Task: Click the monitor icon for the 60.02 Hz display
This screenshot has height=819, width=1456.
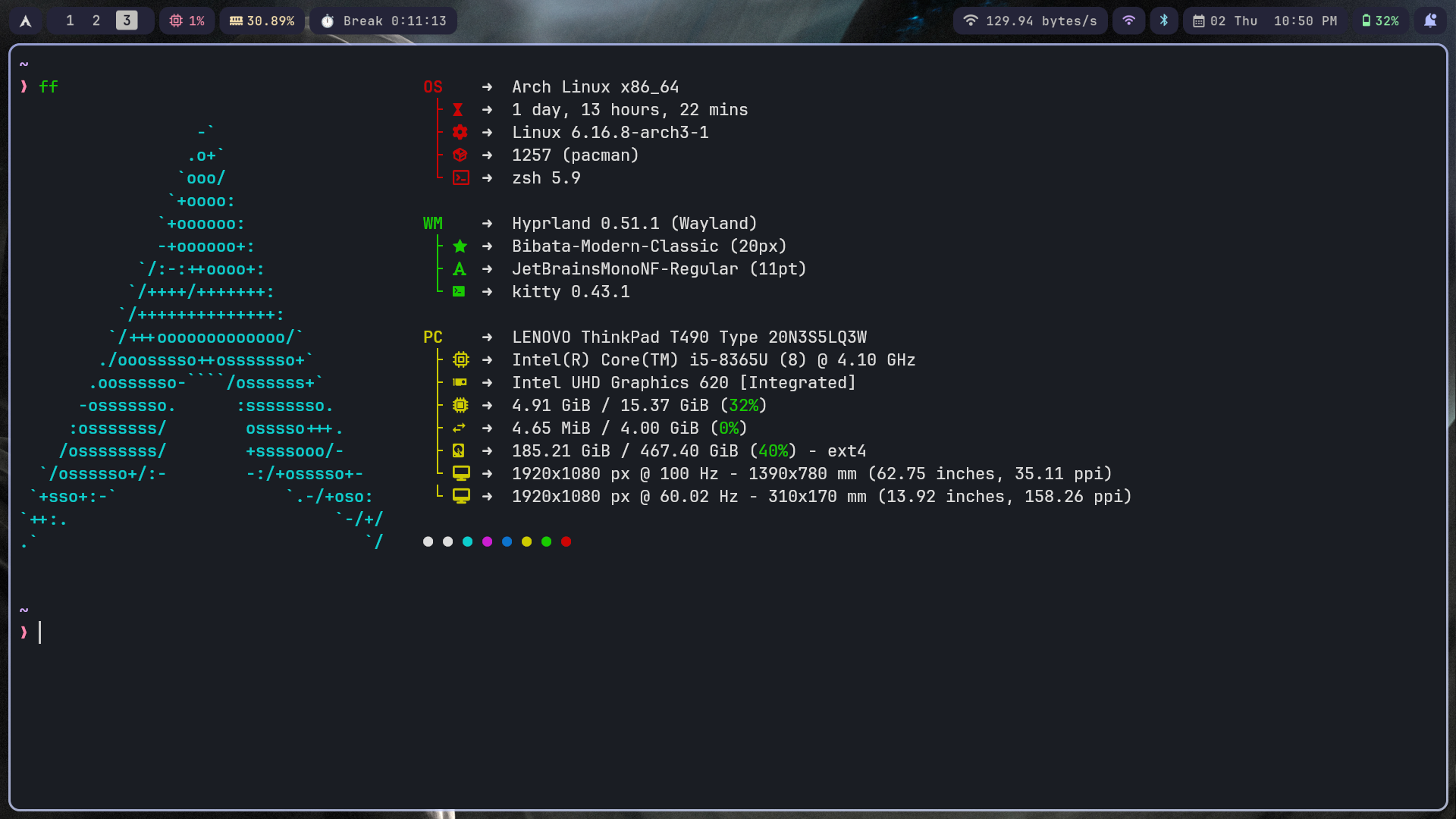Action: point(461,497)
